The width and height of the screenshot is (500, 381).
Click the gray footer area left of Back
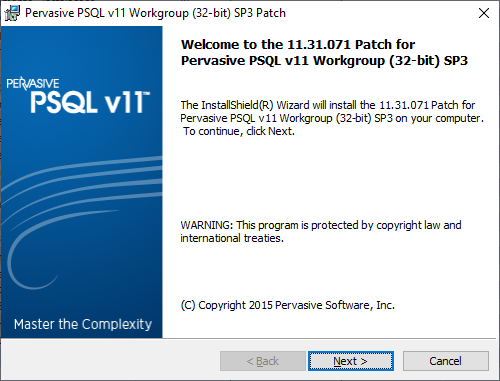[110, 361]
